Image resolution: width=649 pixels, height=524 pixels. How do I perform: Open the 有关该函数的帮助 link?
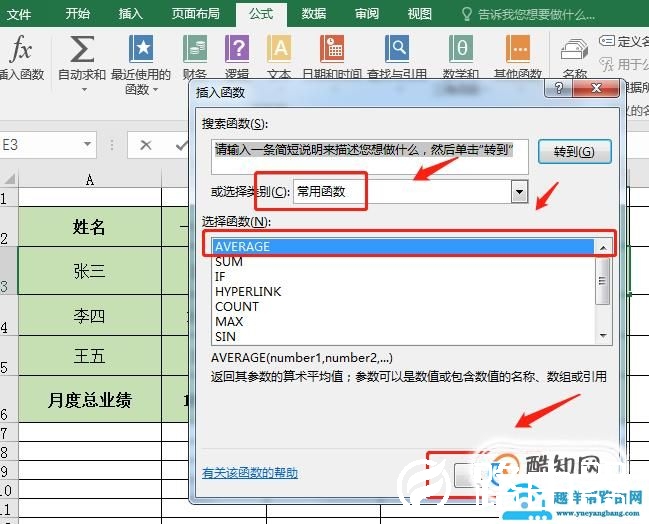click(250, 472)
